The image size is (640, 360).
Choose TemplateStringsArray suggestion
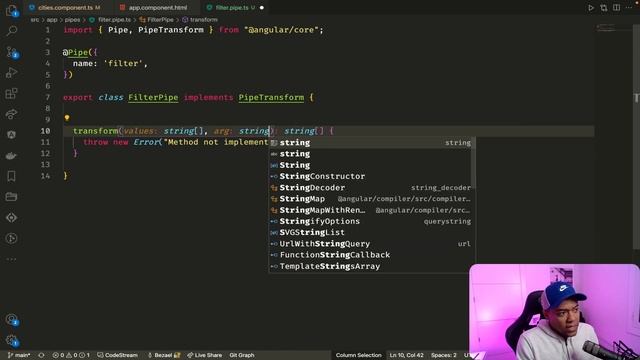pos(371,266)
